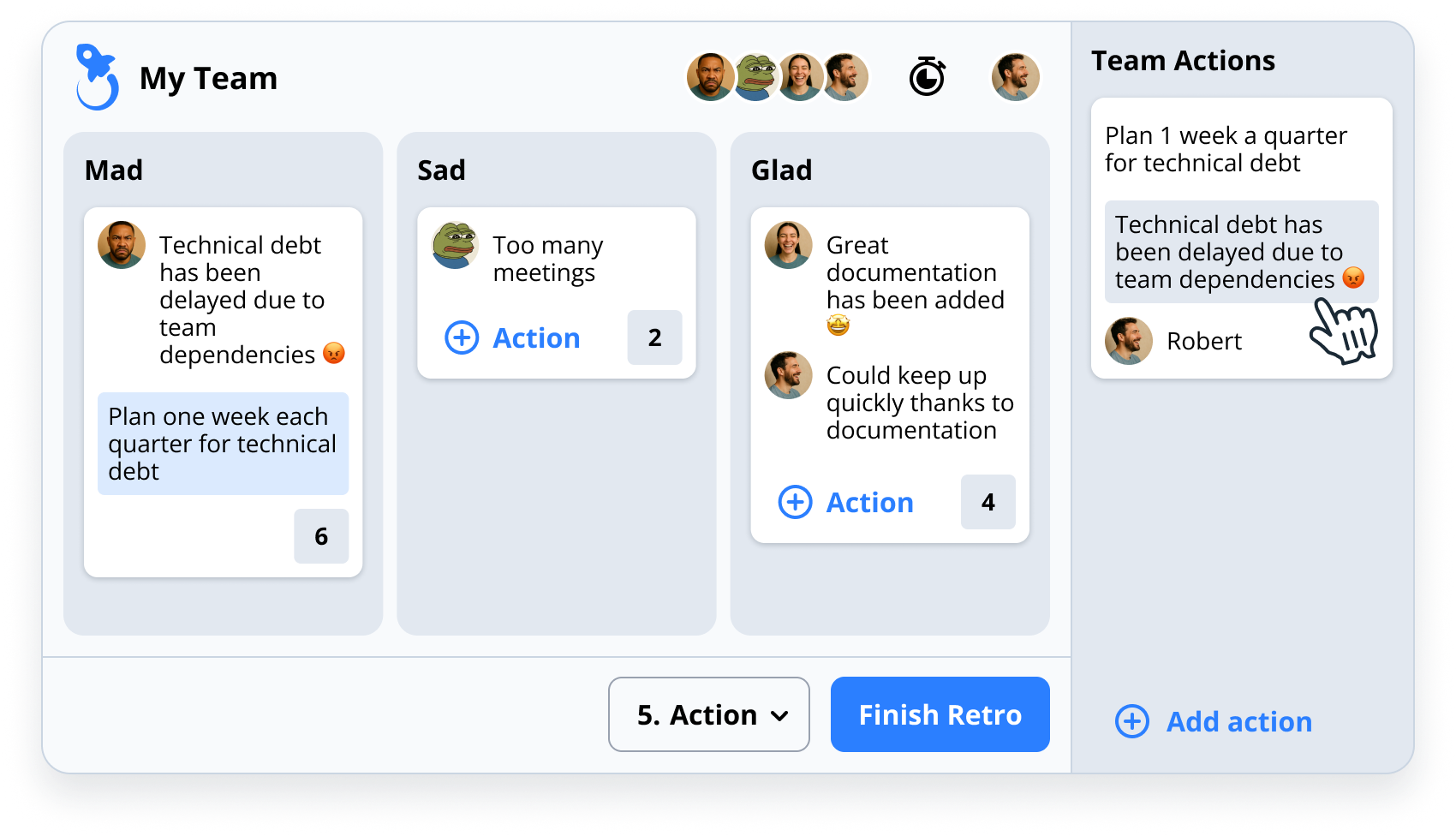Click the Action plus icon in the Glad column
1456x836 pixels.
click(794, 503)
